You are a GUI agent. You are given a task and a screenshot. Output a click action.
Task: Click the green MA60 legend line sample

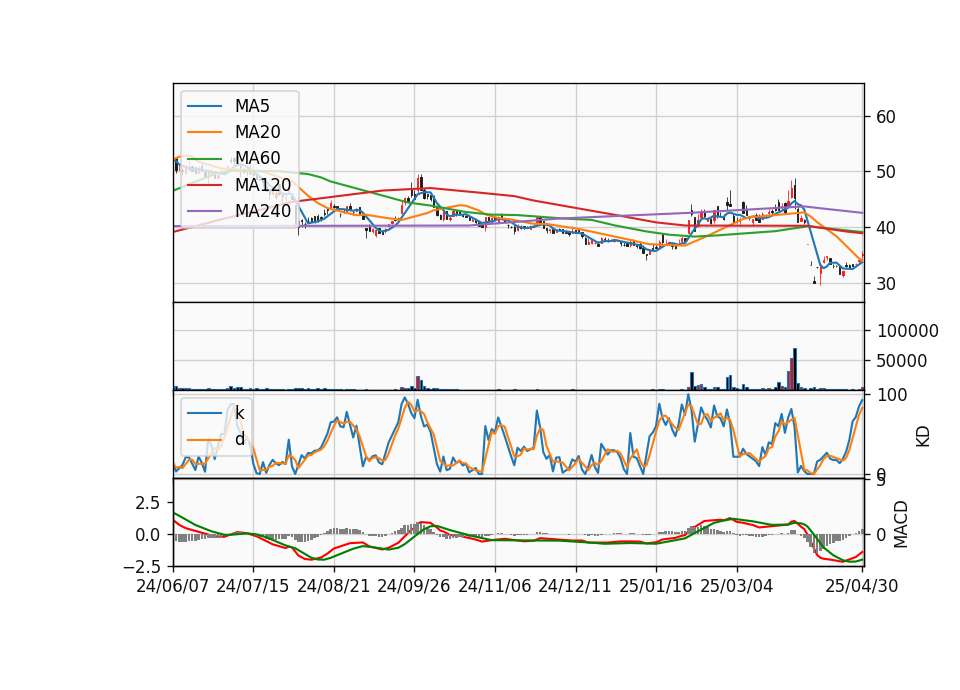[205, 159]
